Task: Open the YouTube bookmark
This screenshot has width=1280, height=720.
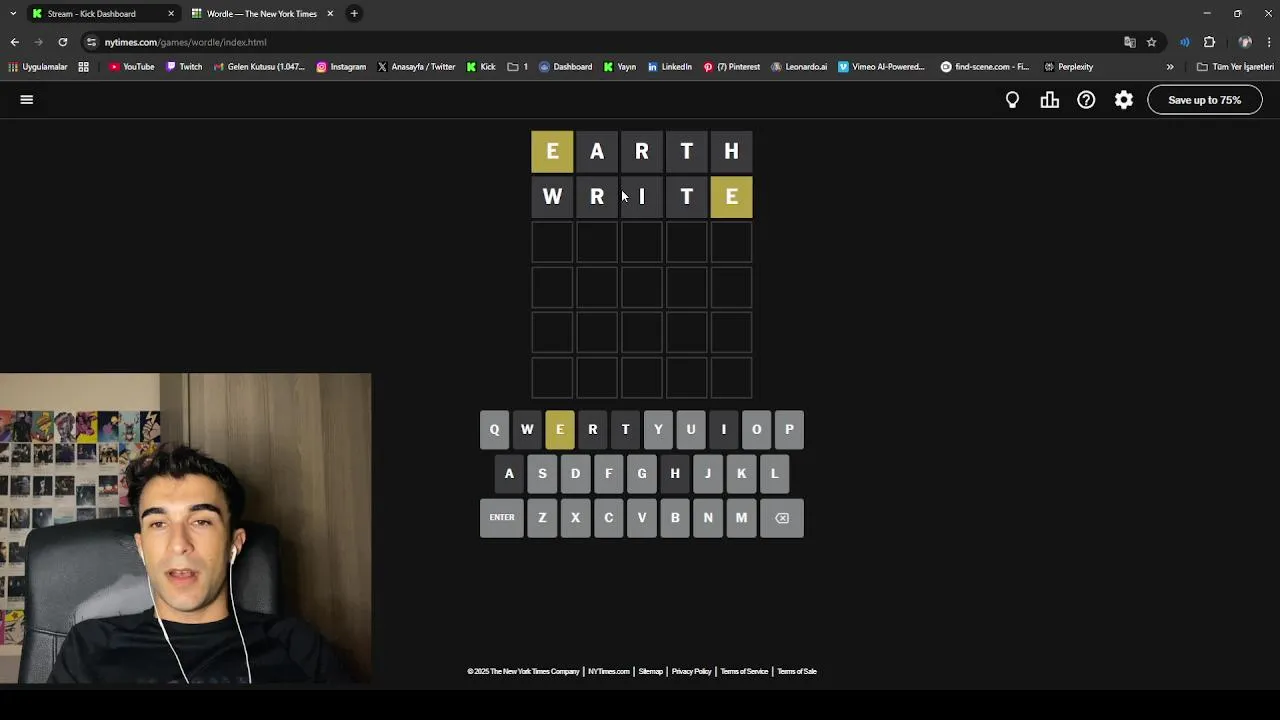Action: tap(132, 67)
